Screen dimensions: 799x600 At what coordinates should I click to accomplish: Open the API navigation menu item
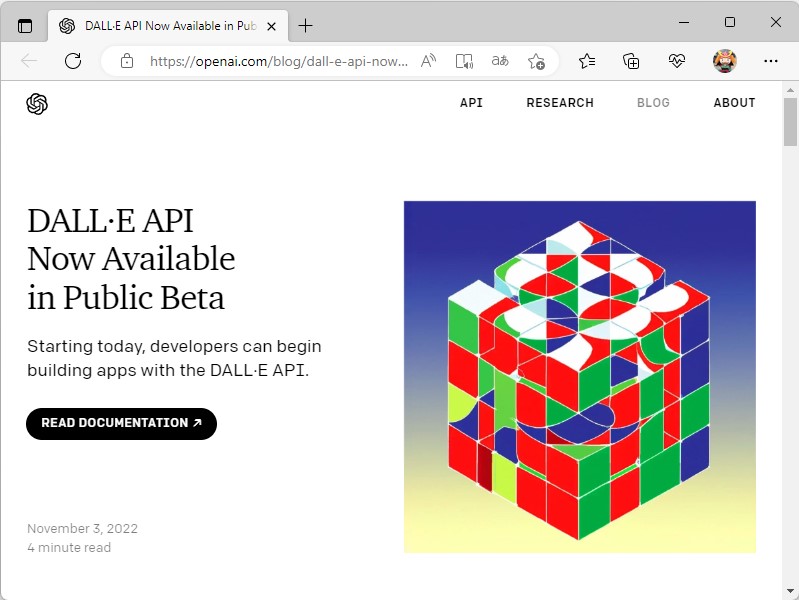(471, 103)
